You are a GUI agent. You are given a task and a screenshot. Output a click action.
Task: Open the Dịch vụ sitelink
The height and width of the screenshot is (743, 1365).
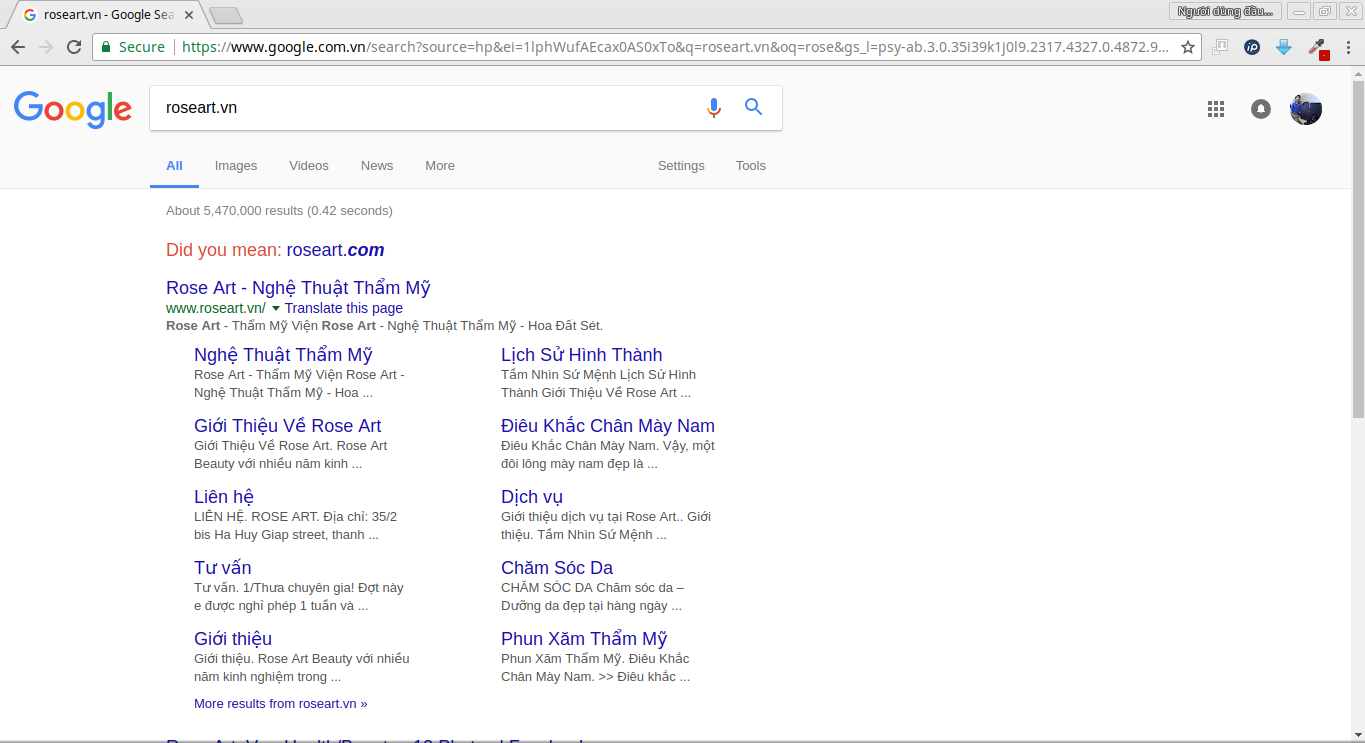click(532, 497)
